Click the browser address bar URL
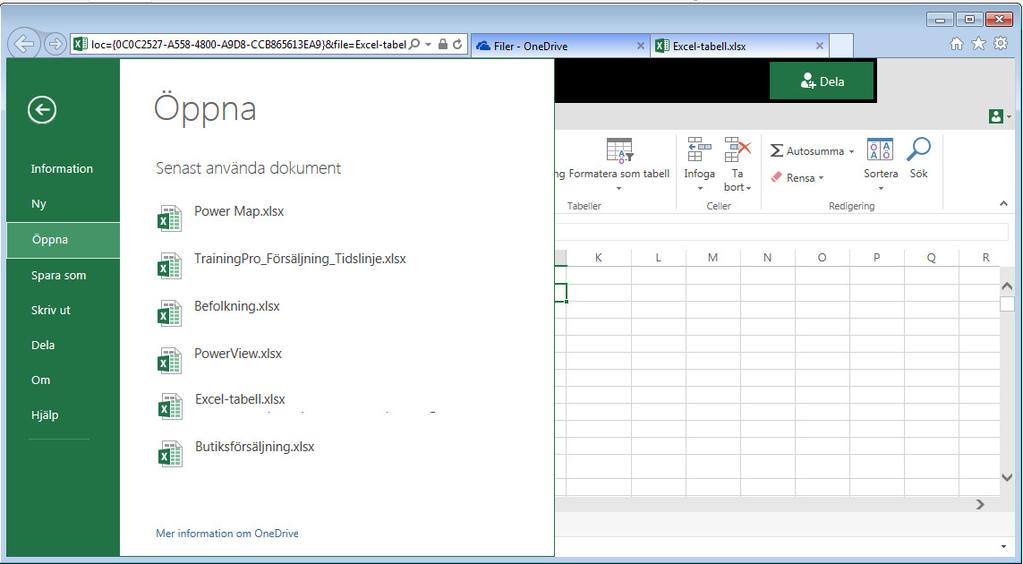The width and height of the screenshot is (1023, 564). [248, 44]
